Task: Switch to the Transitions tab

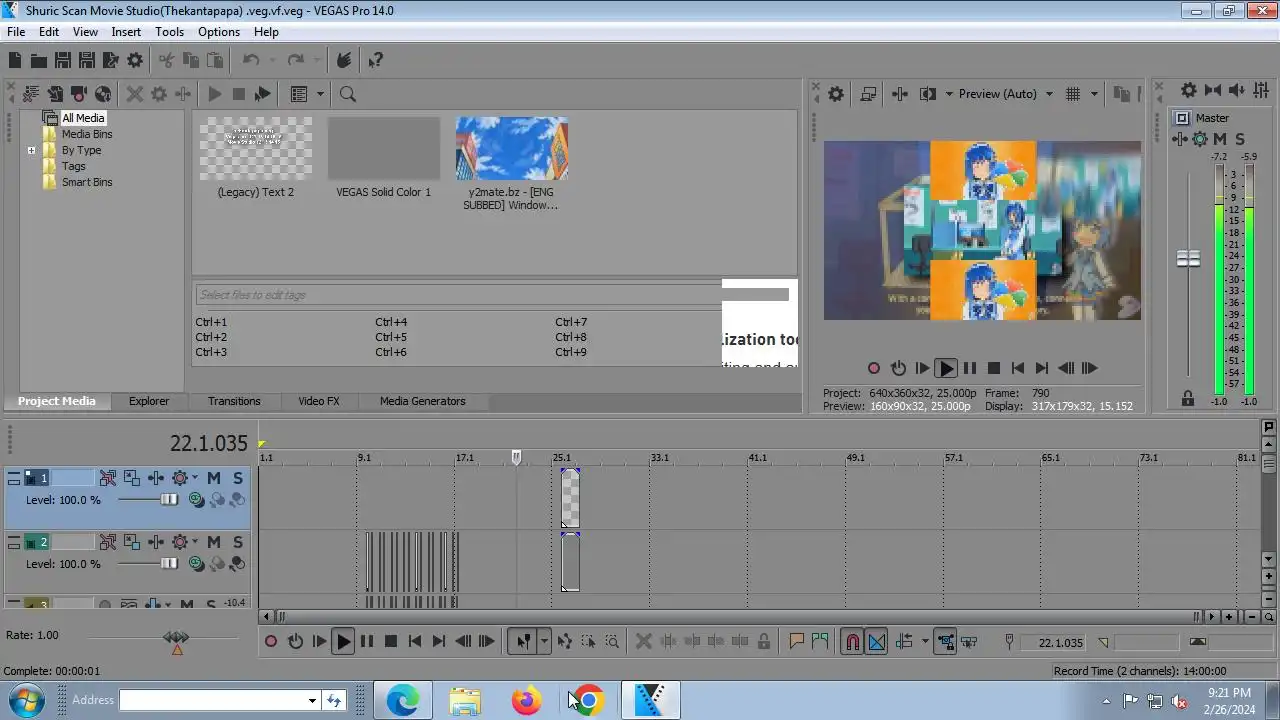Action: coord(234,401)
